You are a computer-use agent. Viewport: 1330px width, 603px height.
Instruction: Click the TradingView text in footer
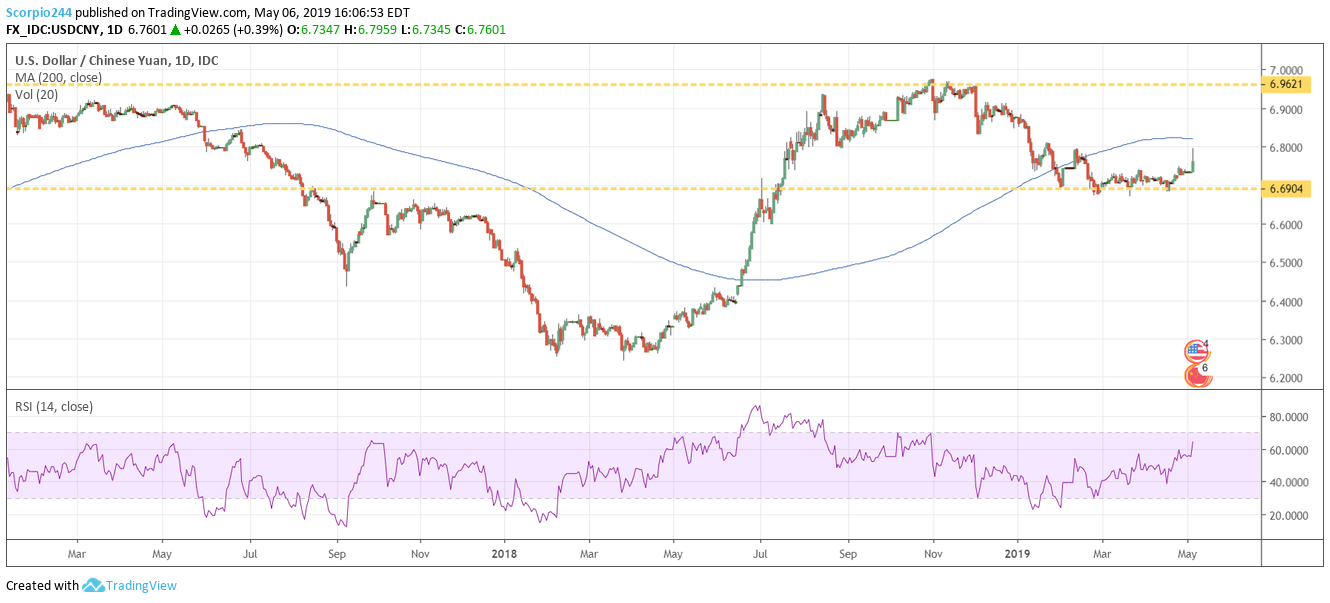[x=143, y=586]
